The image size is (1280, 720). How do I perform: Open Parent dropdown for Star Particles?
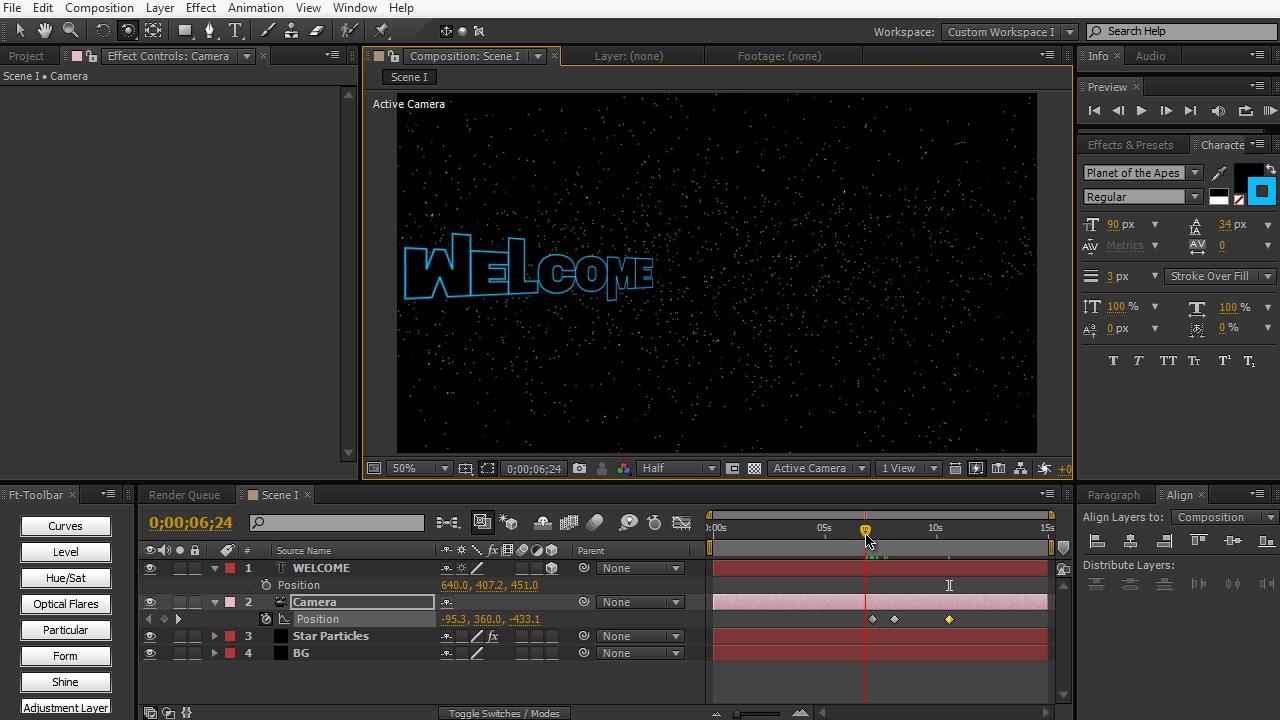(x=640, y=636)
